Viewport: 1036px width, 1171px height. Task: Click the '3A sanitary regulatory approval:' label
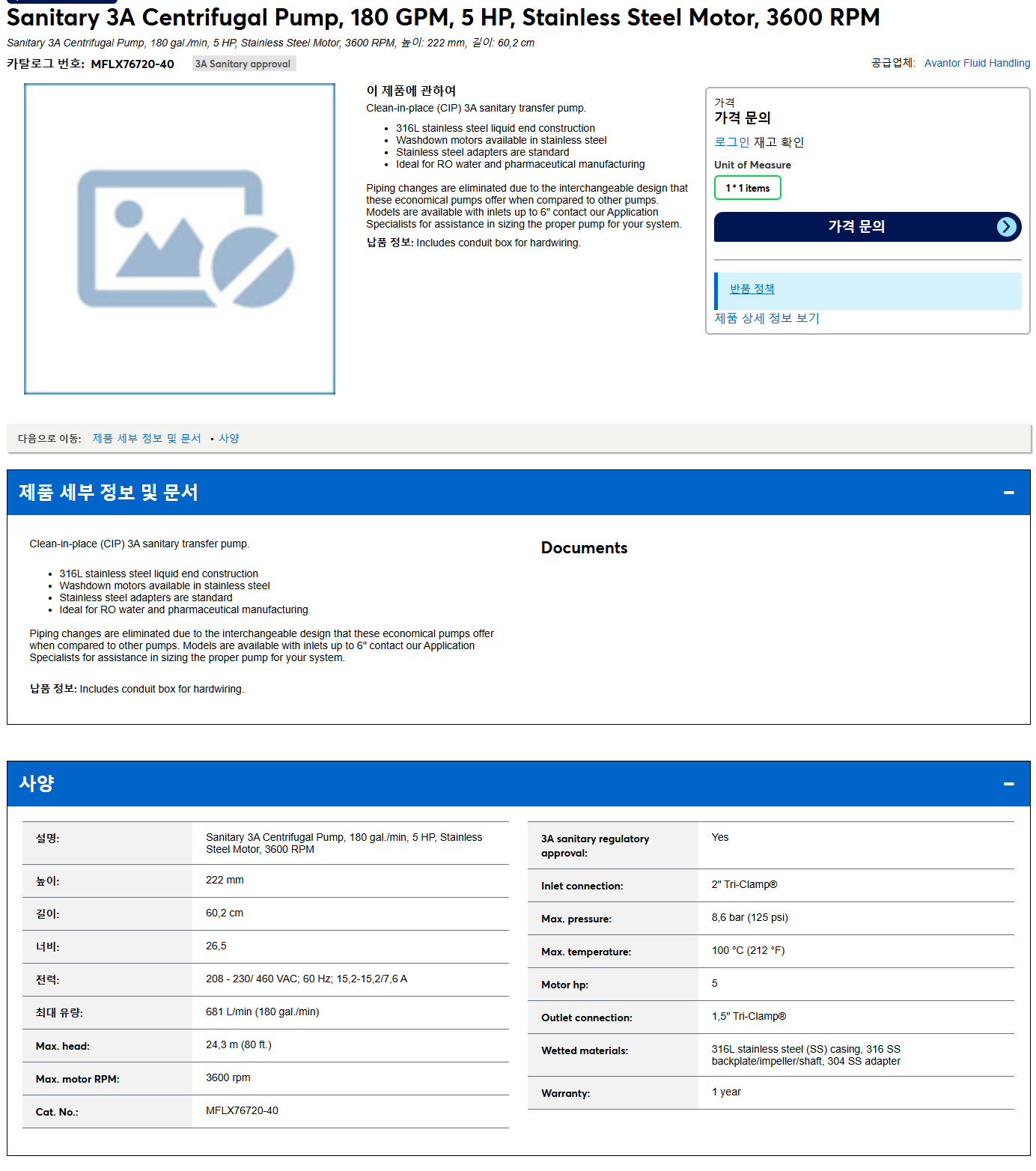click(595, 846)
